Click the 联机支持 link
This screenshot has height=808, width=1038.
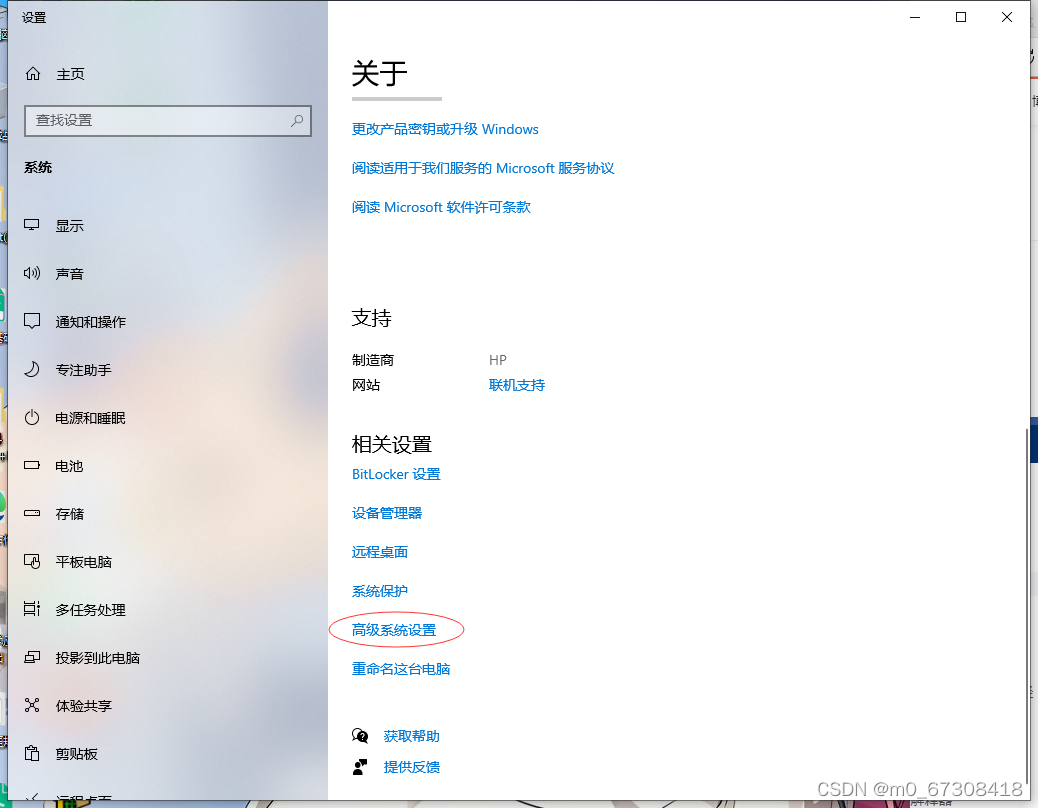[516, 385]
